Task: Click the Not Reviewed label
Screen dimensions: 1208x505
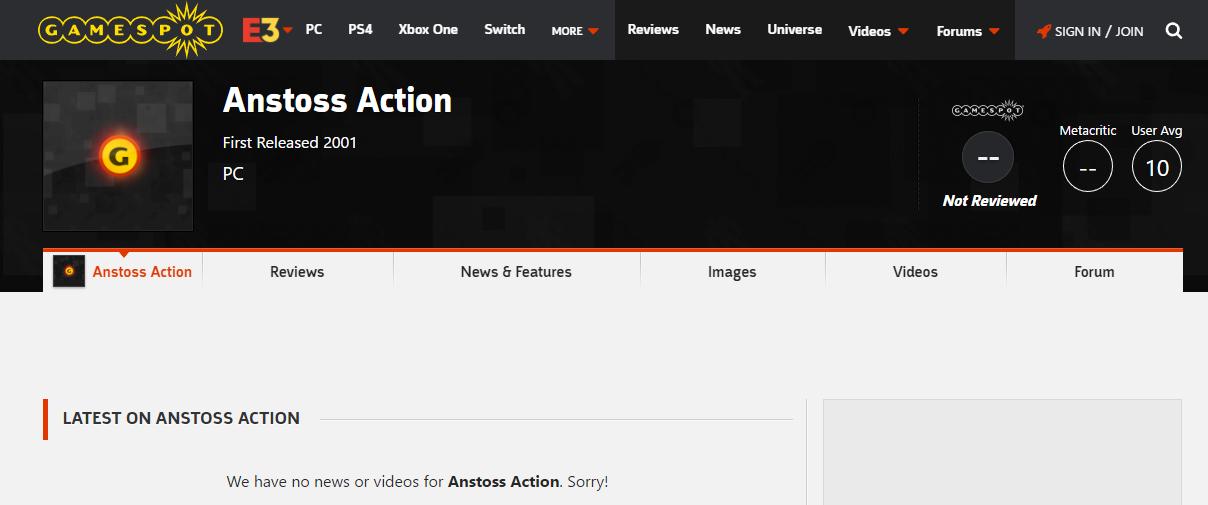Action: 989,201
